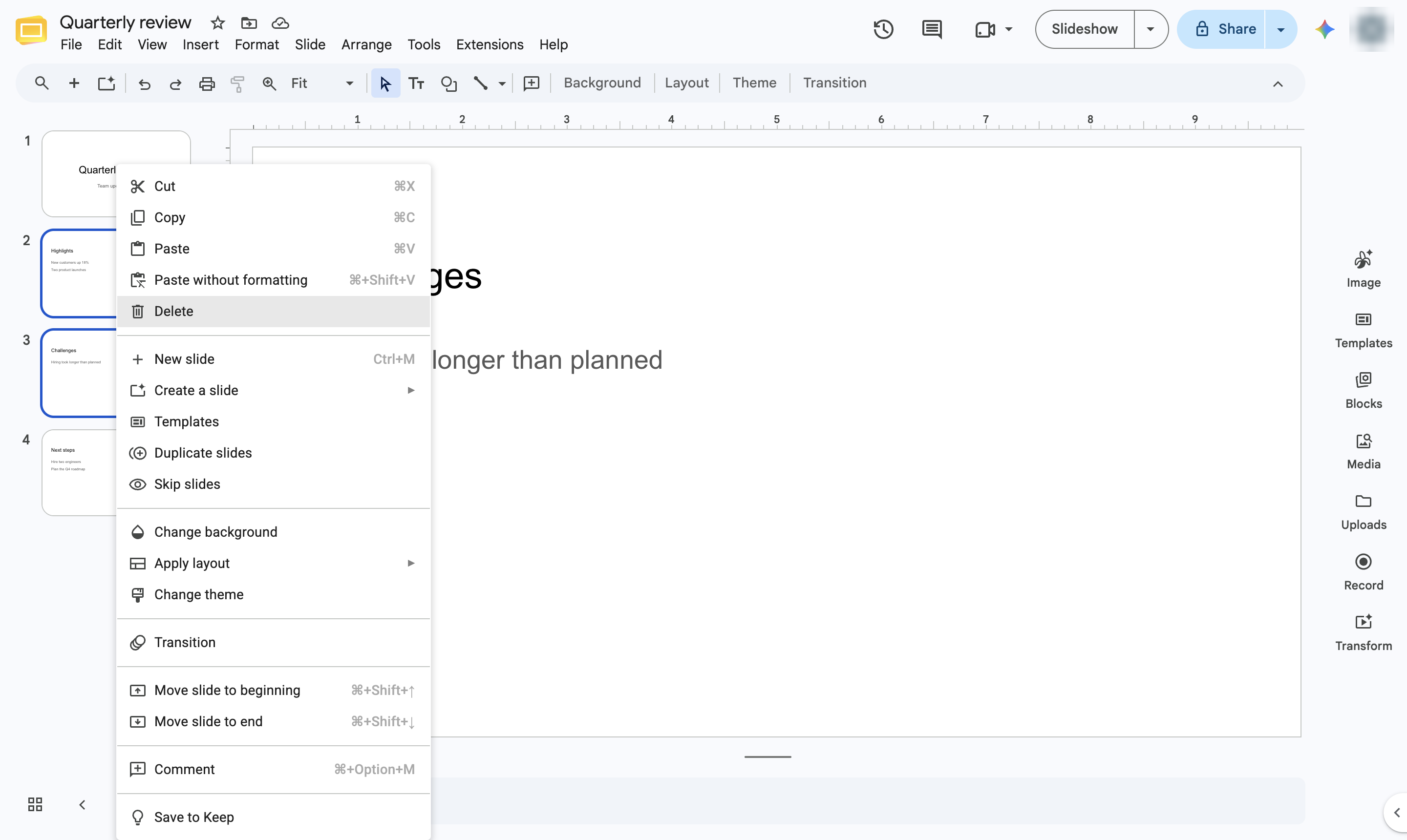
Task: Open Gemini sparkle assistant icon
Action: click(x=1325, y=29)
